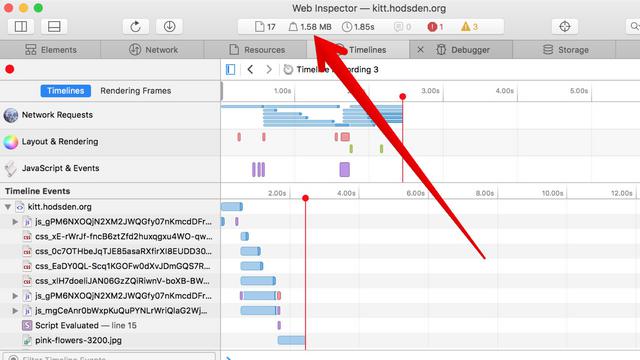Expand the js_mgCeAnr0bWxpKuQu script row
Viewport: 640px width, 360px height.
pyautogui.click(x=15, y=311)
